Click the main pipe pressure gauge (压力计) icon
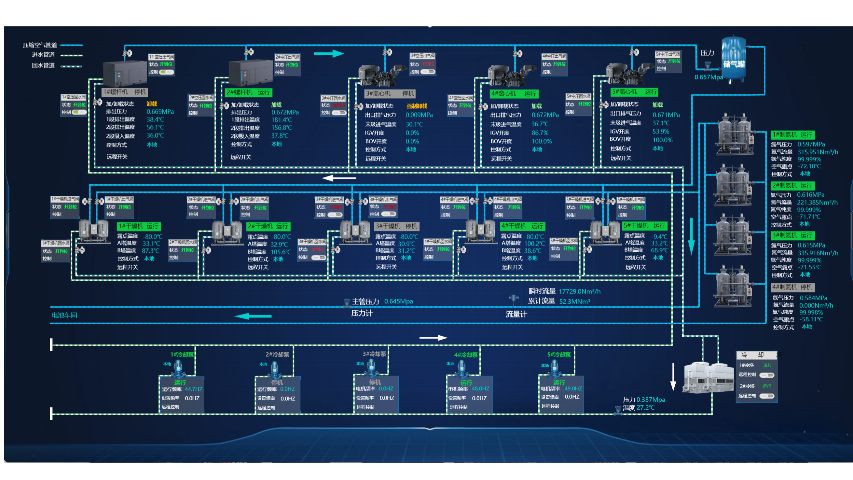Screen dimensions: 853x480 [x=348, y=301]
